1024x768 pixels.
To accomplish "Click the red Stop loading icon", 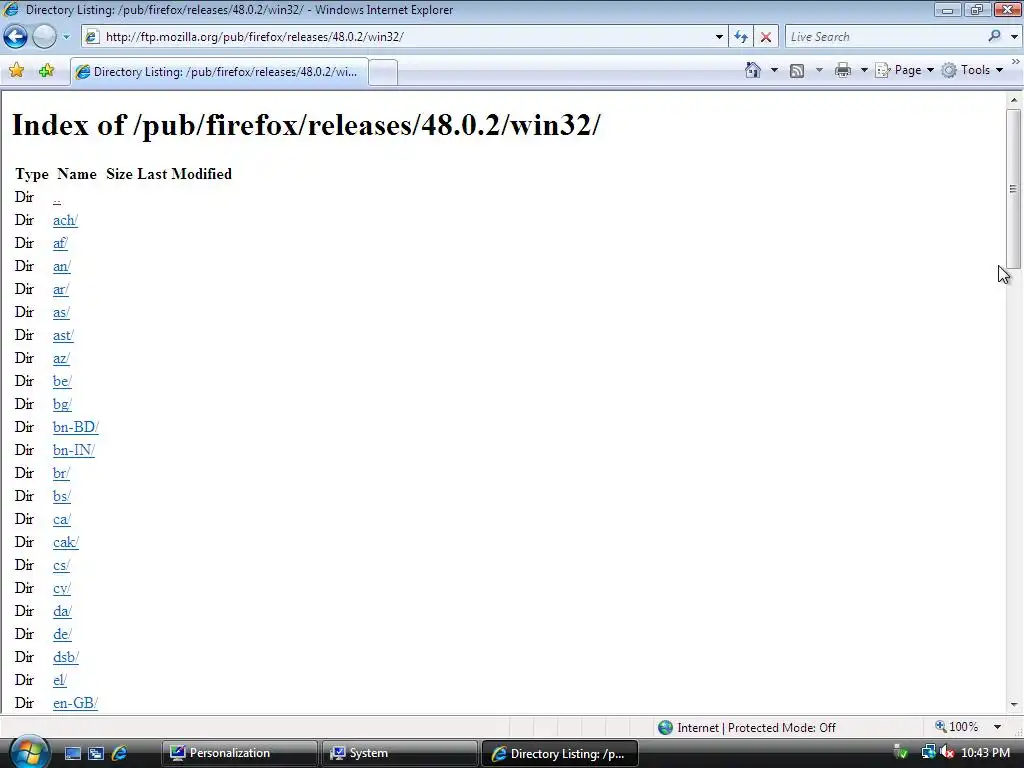I will 765,37.
